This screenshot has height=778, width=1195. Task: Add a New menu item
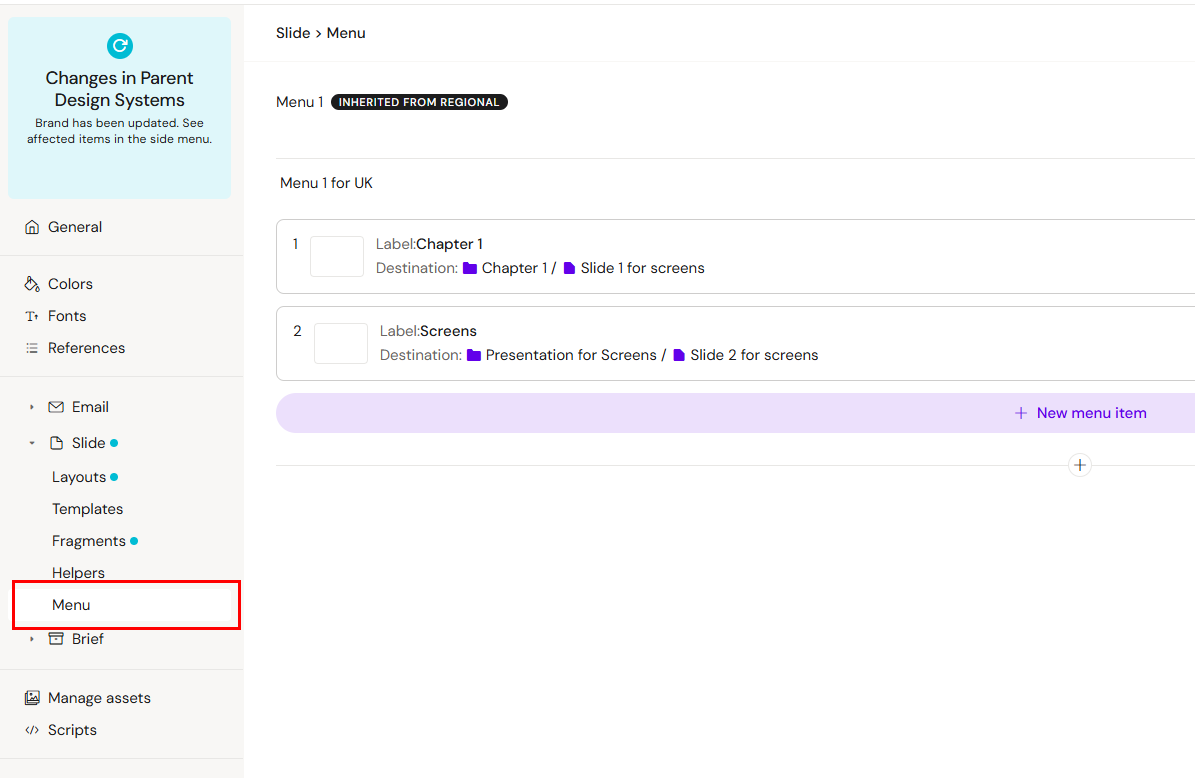pyautogui.click(x=1080, y=413)
